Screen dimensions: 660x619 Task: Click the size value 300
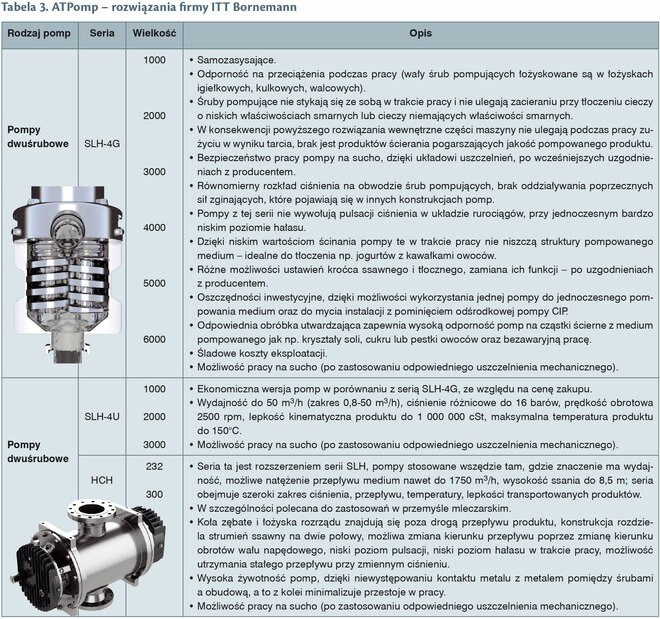click(x=154, y=494)
